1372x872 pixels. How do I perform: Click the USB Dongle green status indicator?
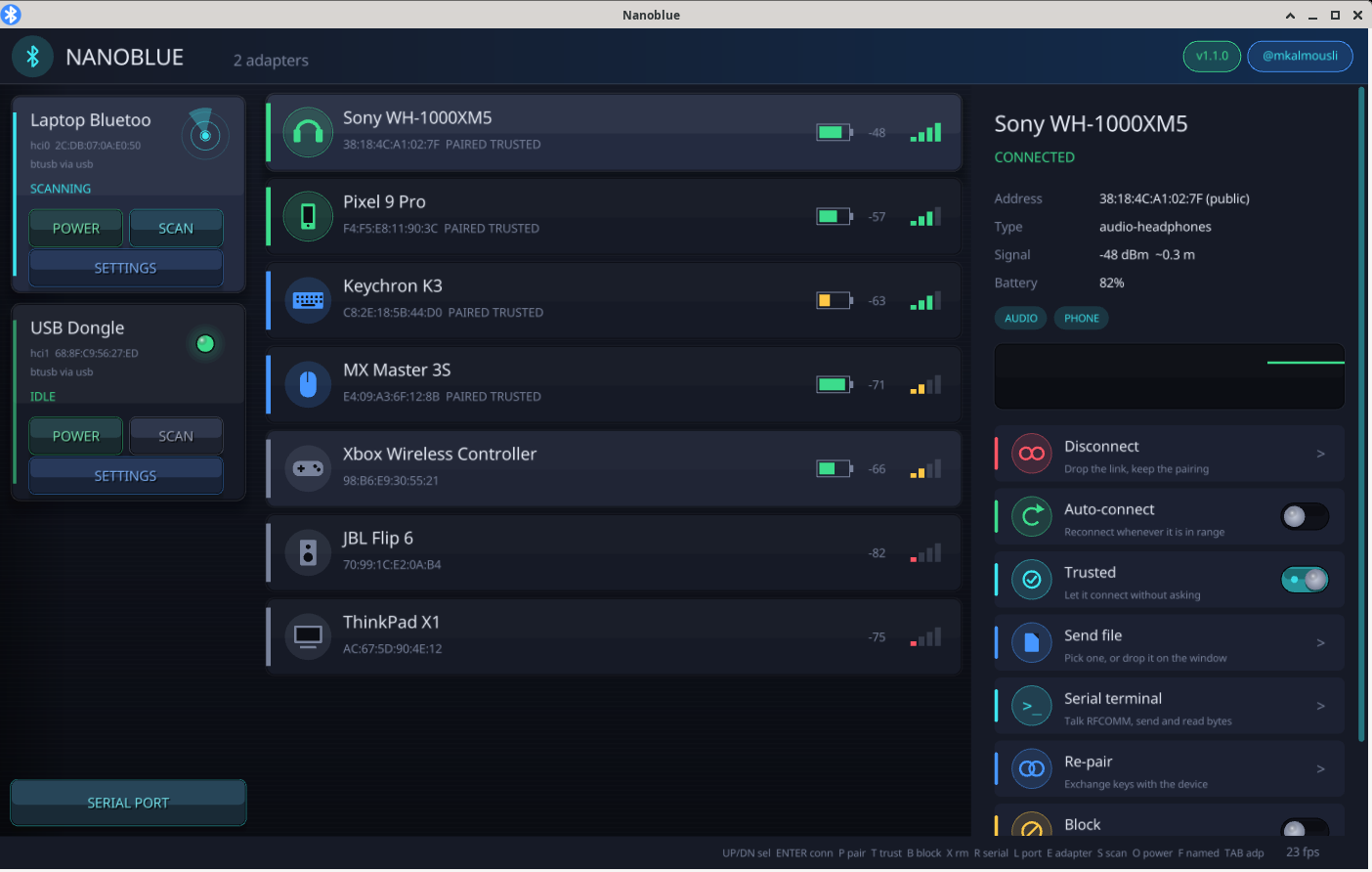(x=205, y=343)
